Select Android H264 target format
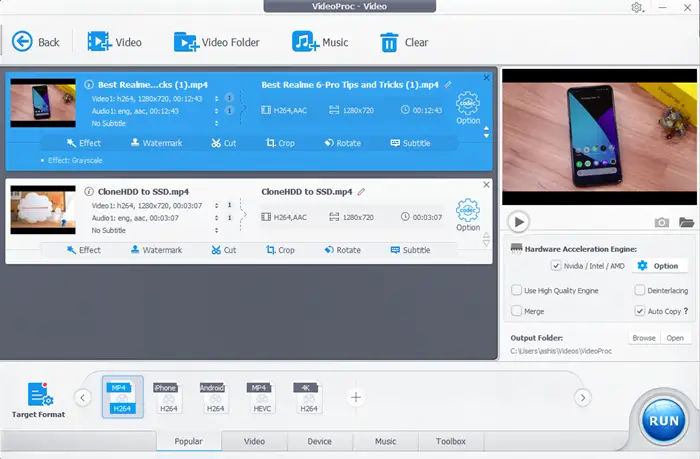 pos(215,397)
